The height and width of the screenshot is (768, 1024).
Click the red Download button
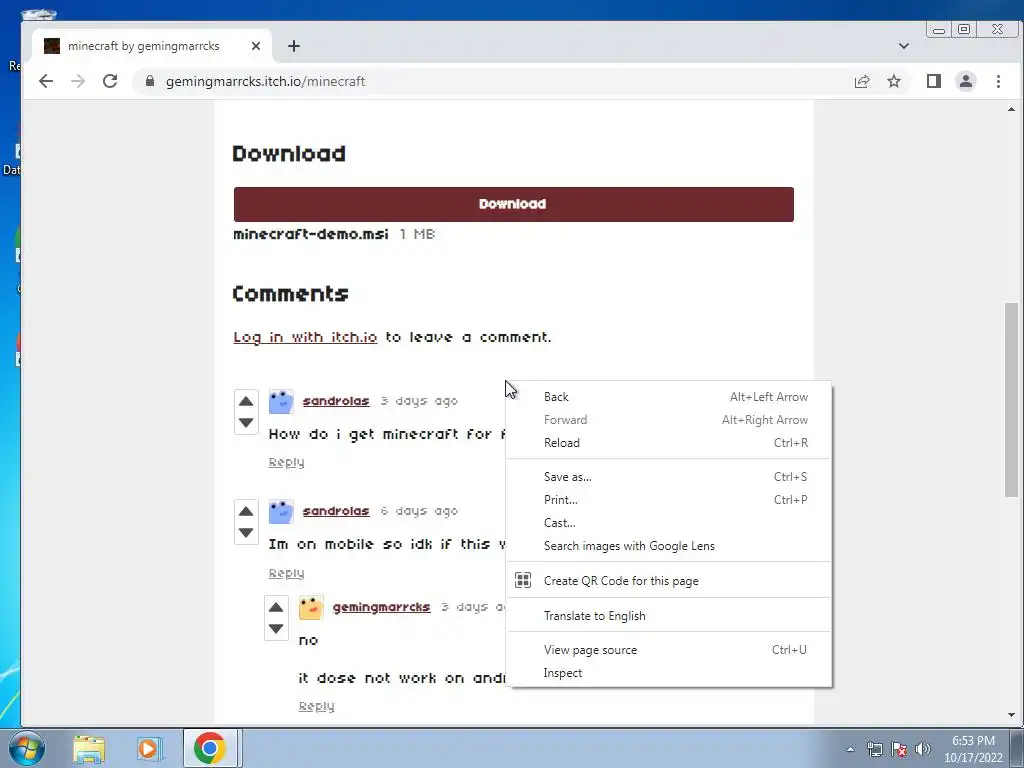513,204
